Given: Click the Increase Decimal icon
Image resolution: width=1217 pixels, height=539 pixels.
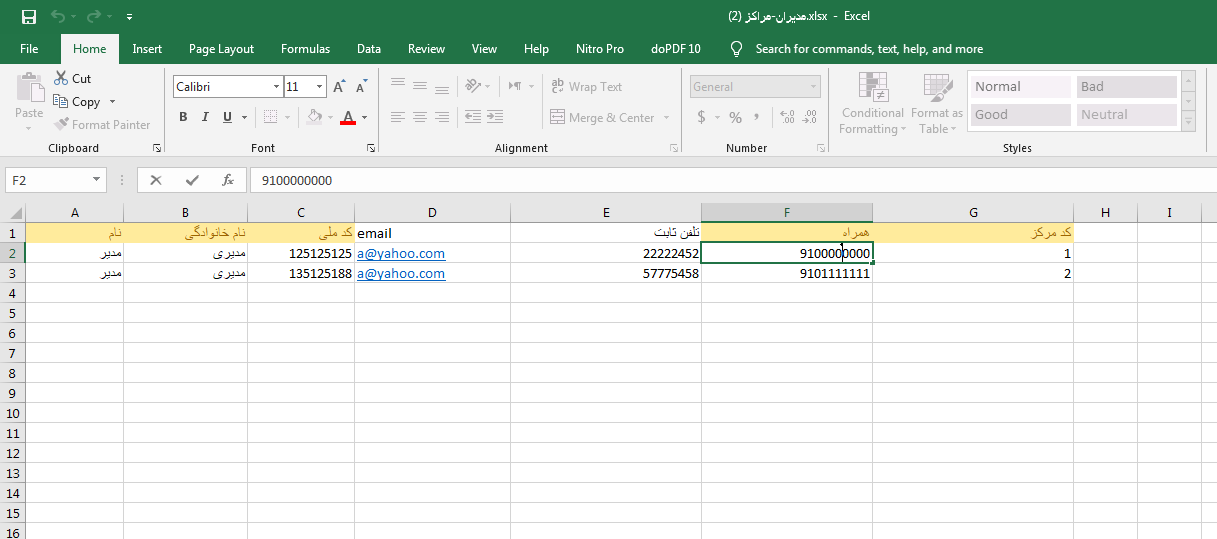Looking at the screenshot, I should [787, 117].
